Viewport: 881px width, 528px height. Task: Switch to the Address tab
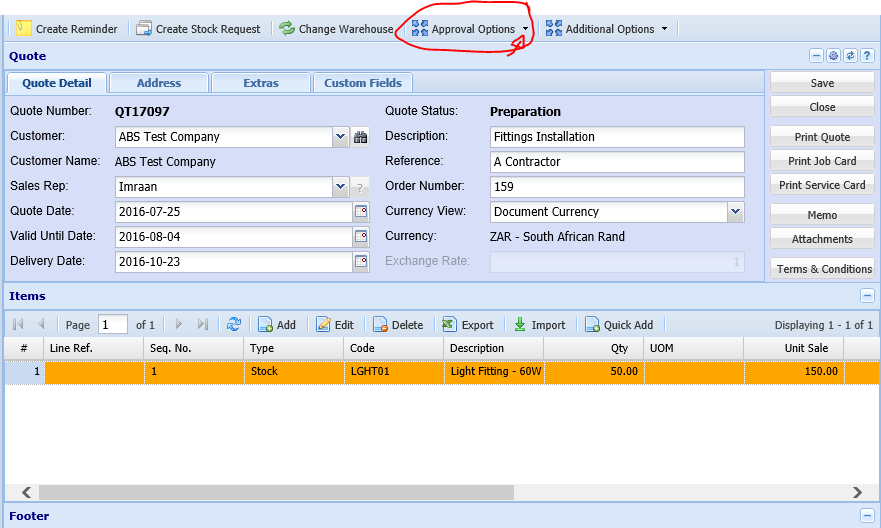[x=159, y=83]
